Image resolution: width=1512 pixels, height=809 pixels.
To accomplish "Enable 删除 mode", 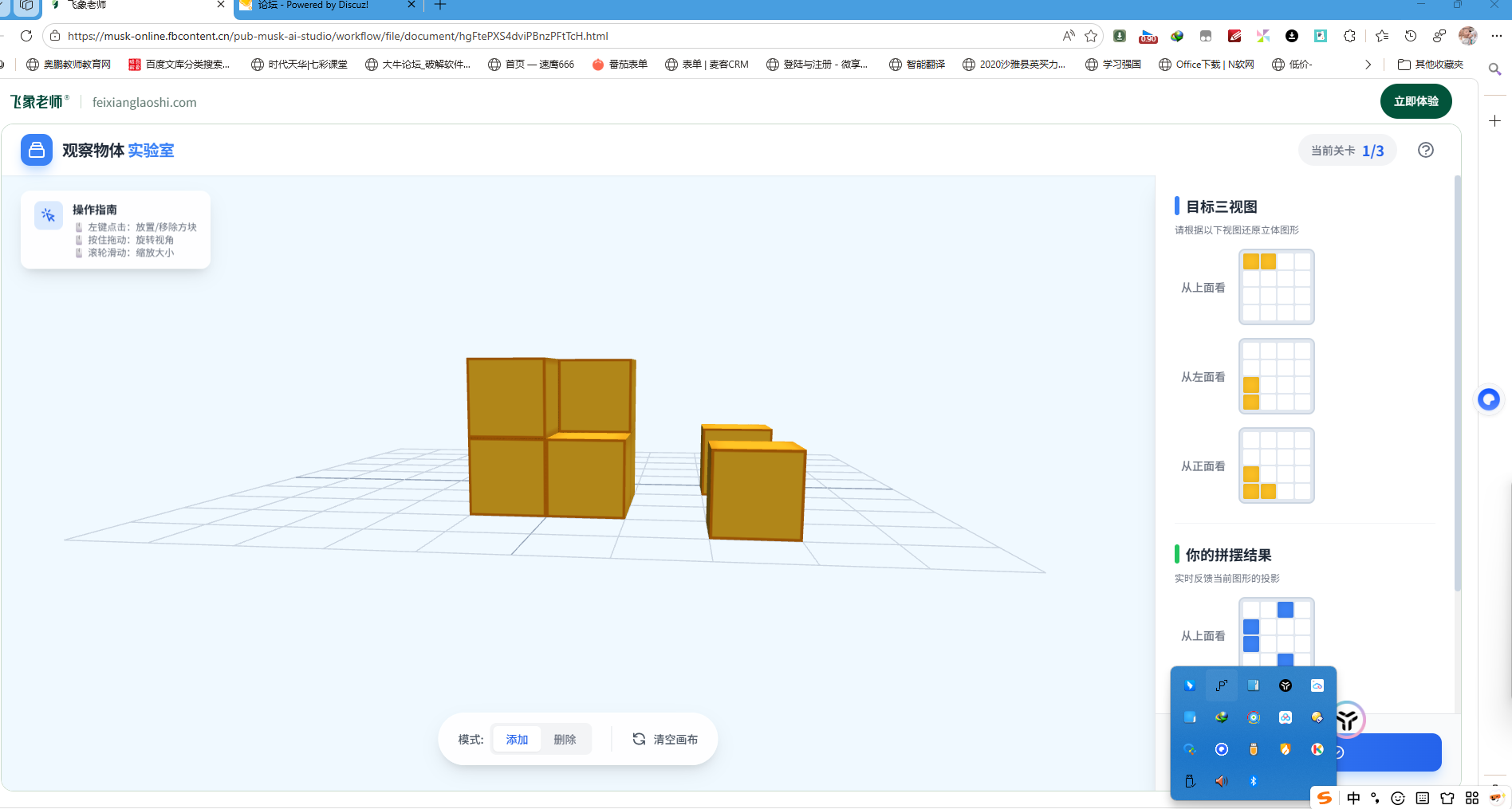I will click(x=565, y=739).
